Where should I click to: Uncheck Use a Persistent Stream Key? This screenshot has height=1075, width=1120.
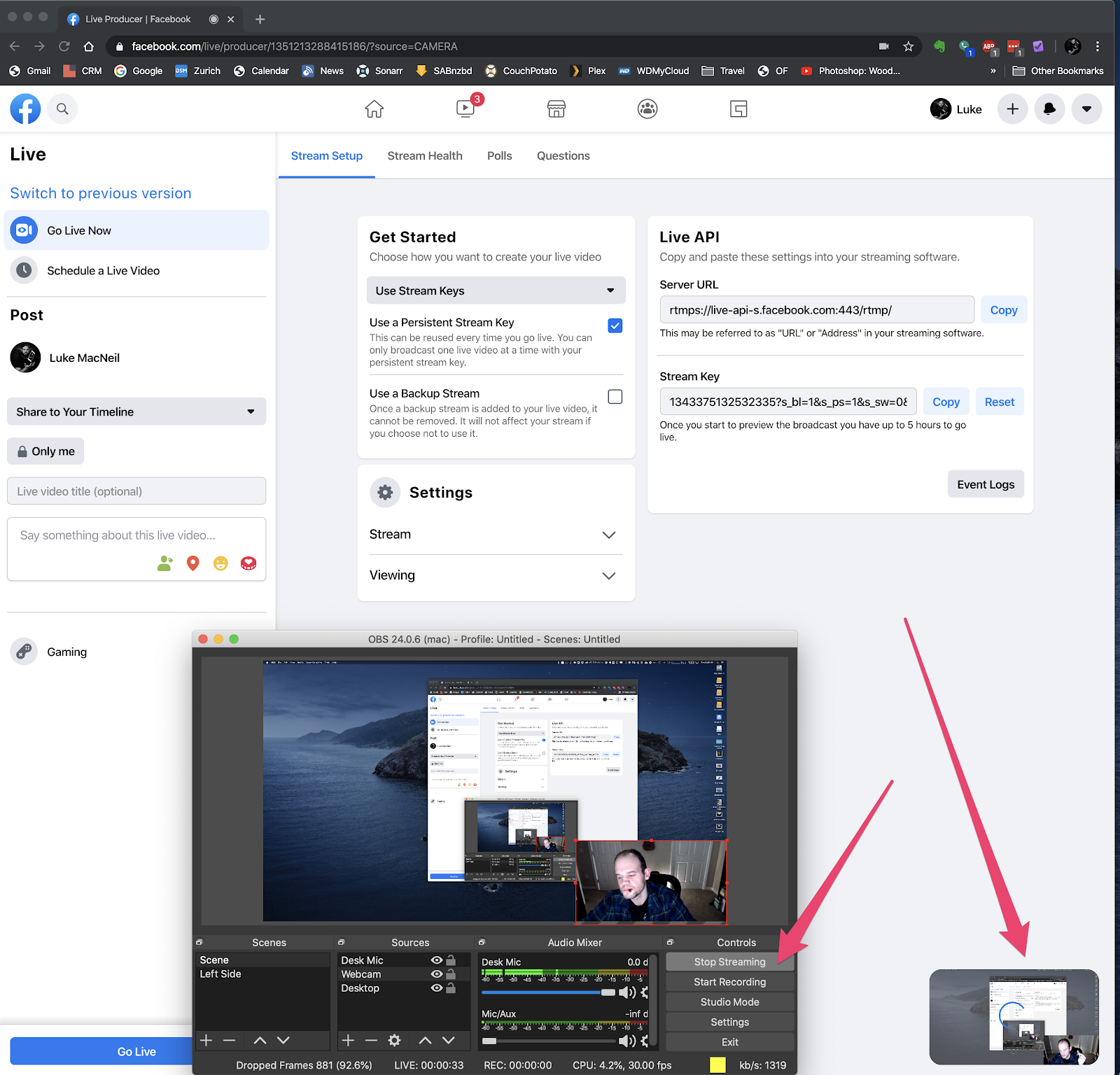[x=615, y=326]
